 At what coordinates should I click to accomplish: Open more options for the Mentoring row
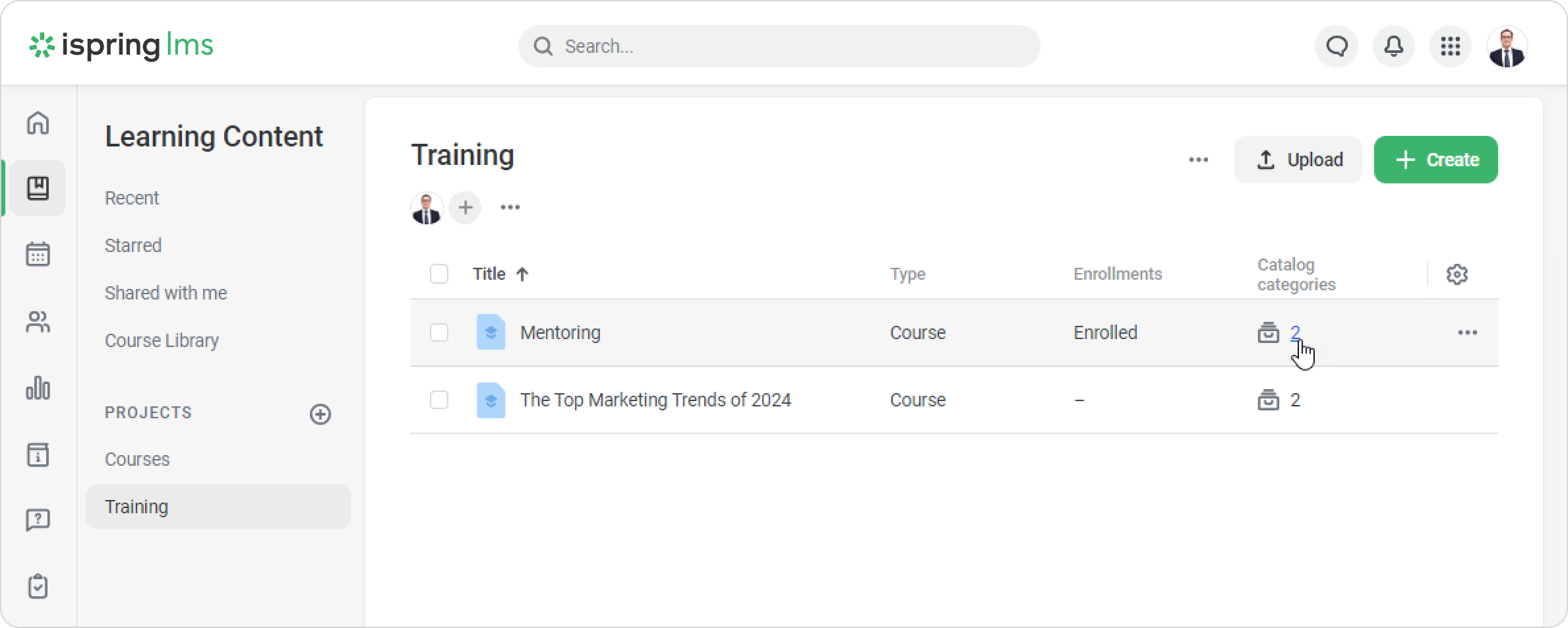coord(1467,332)
